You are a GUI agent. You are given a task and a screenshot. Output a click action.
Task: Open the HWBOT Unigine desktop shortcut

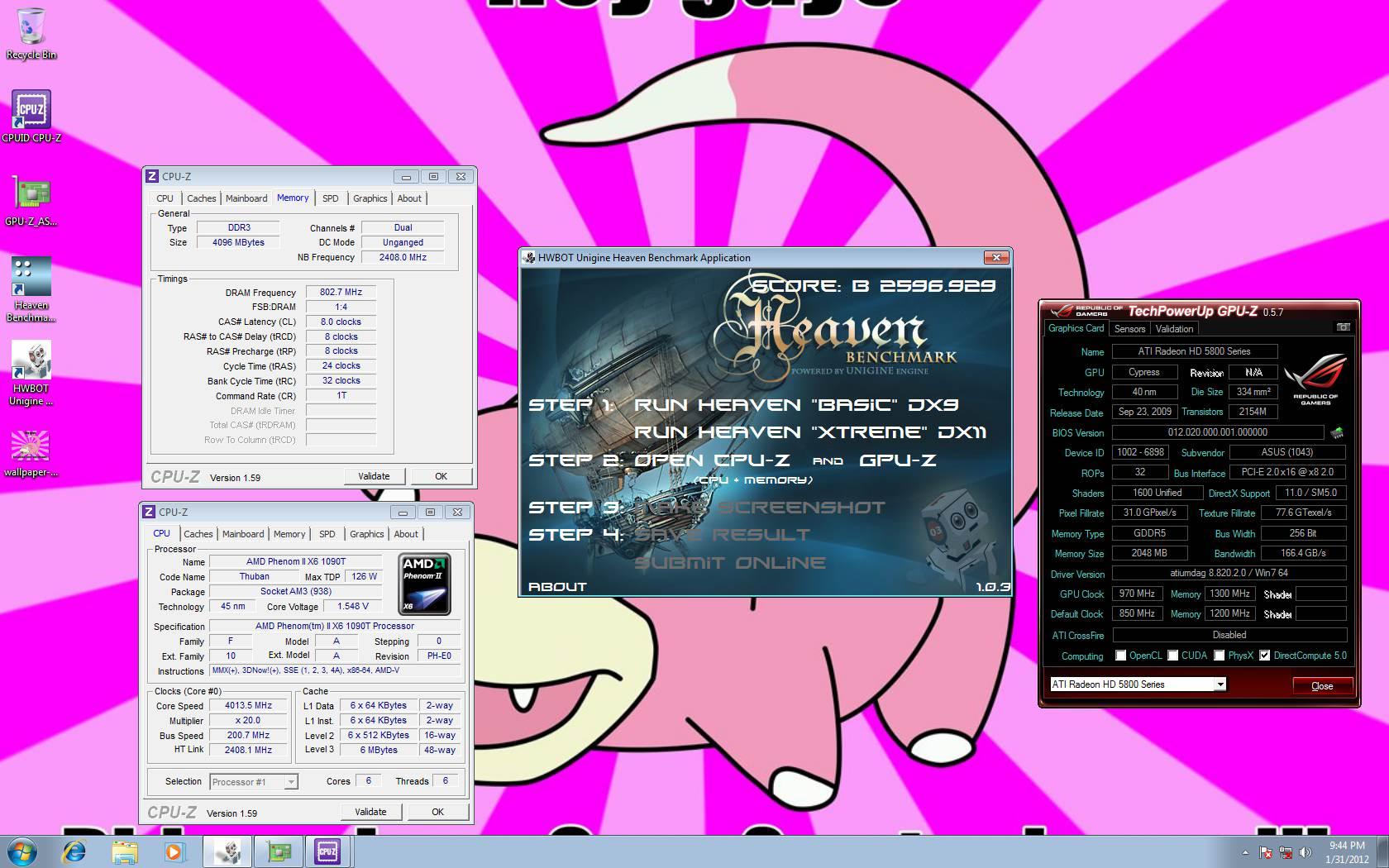pyautogui.click(x=31, y=374)
